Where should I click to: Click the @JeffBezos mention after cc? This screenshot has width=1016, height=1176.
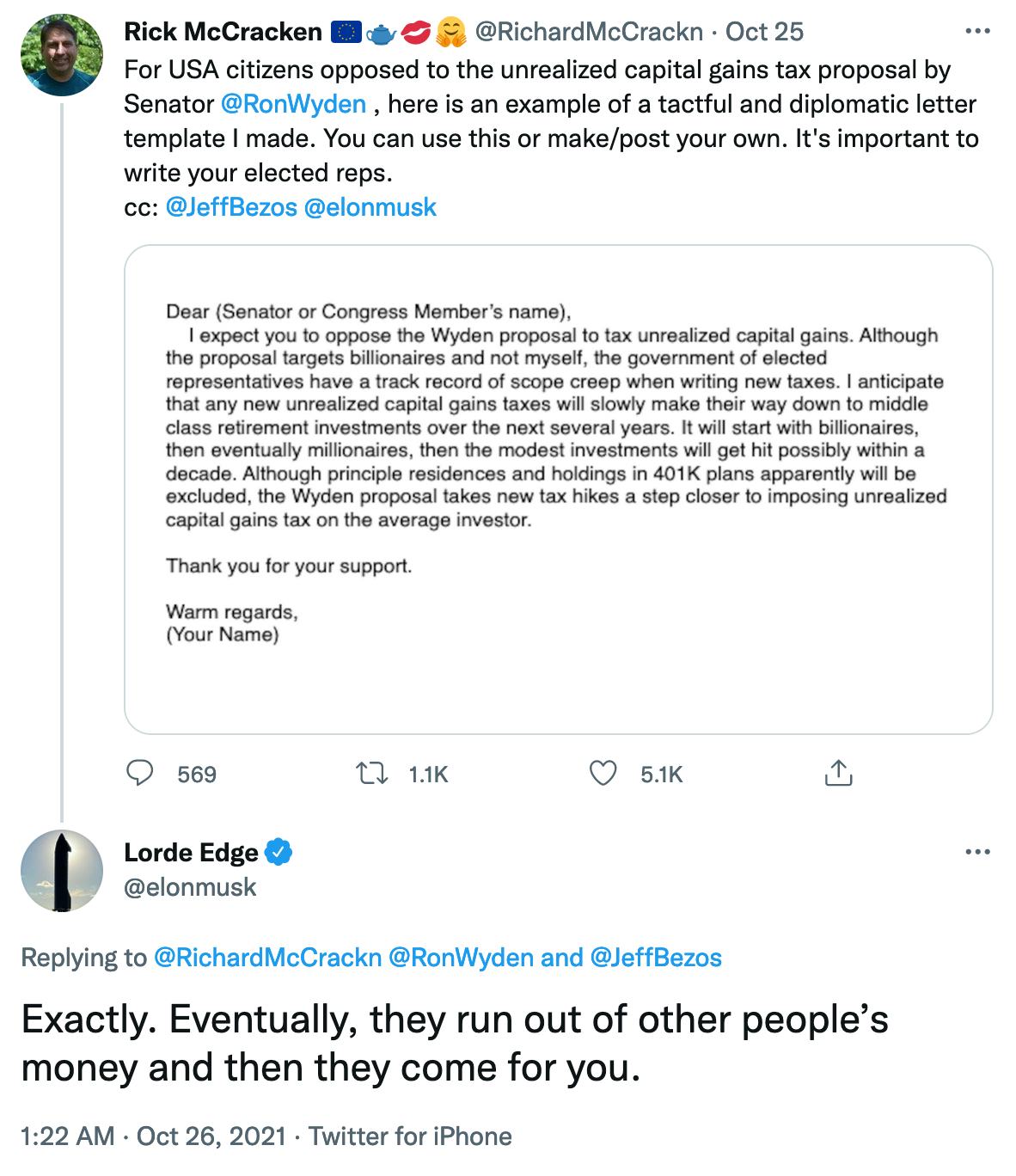(230, 207)
